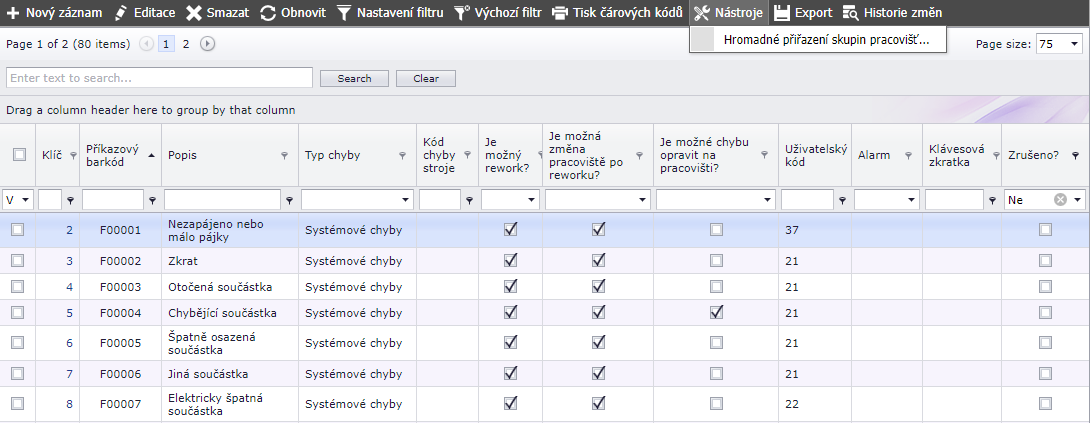
Task: Tick the row checkbox for F00001
Action: [x=17, y=230]
